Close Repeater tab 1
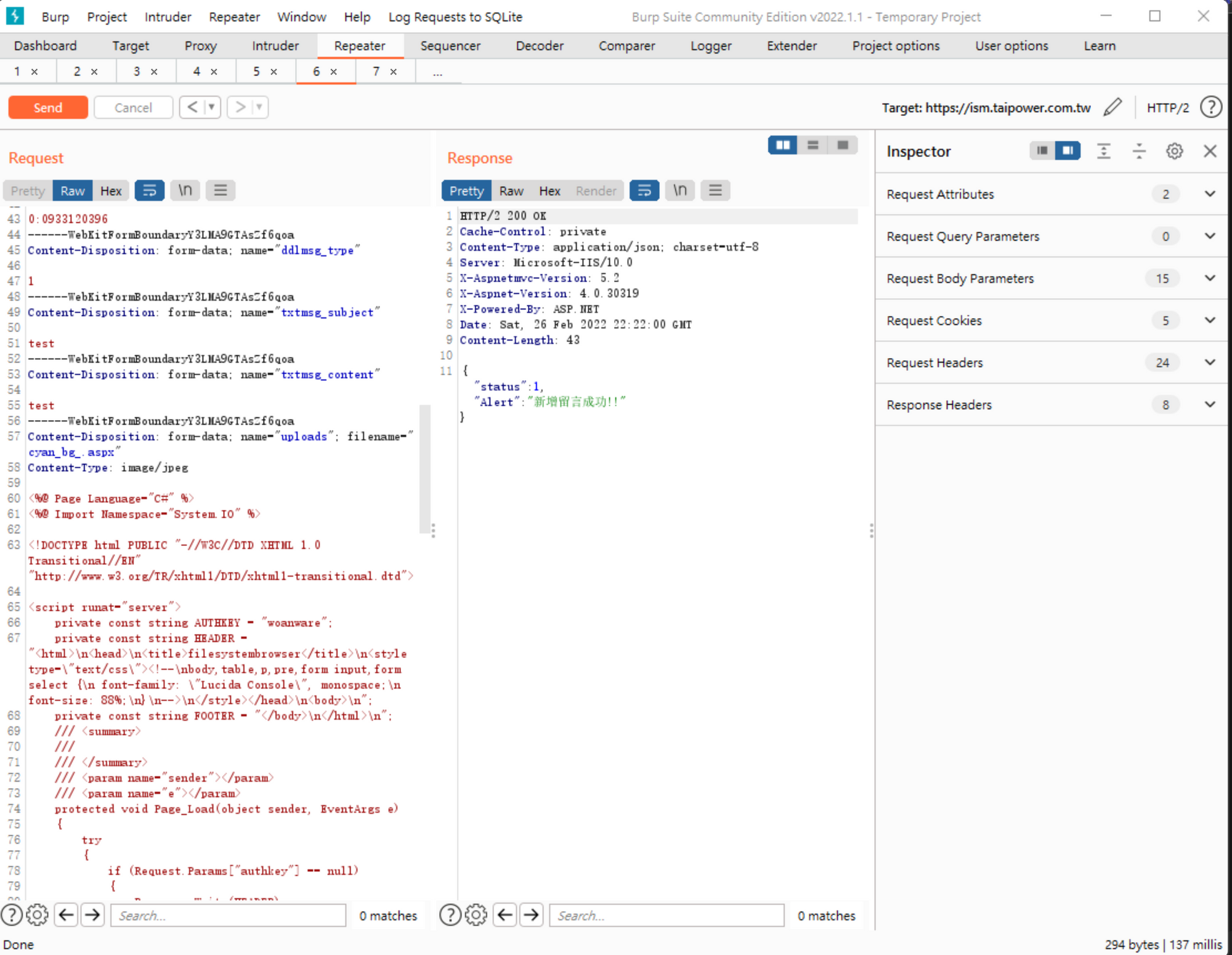1232x955 pixels. (34, 72)
